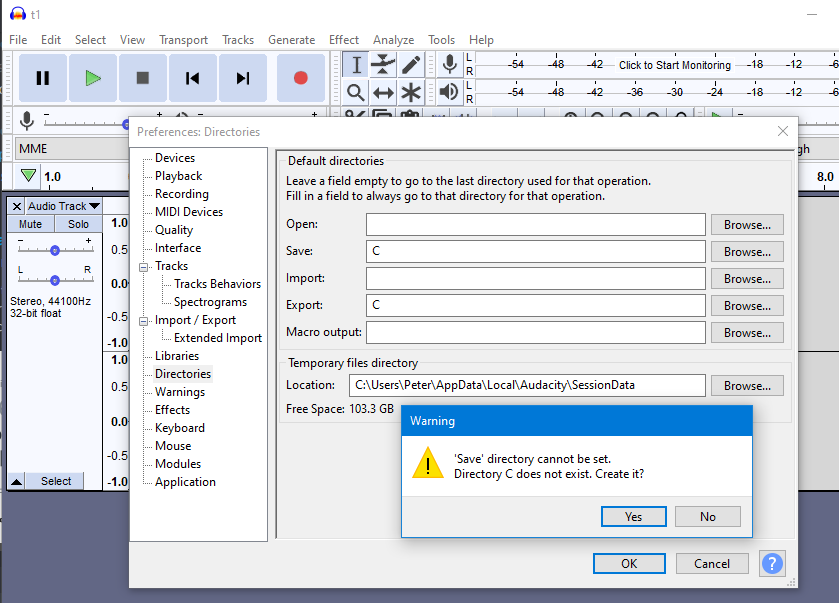Open the Help menu
The width and height of the screenshot is (839, 603).
[x=481, y=40]
